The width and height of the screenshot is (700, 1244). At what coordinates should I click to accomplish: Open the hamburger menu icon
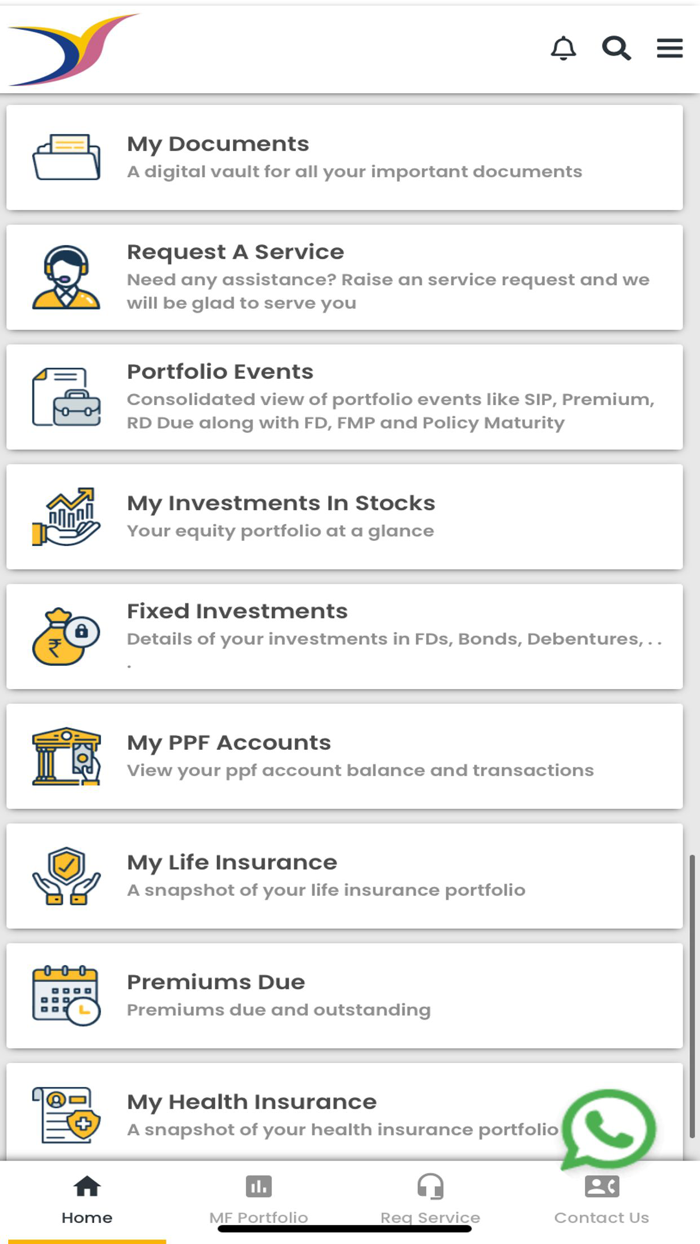tap(669, 47)
